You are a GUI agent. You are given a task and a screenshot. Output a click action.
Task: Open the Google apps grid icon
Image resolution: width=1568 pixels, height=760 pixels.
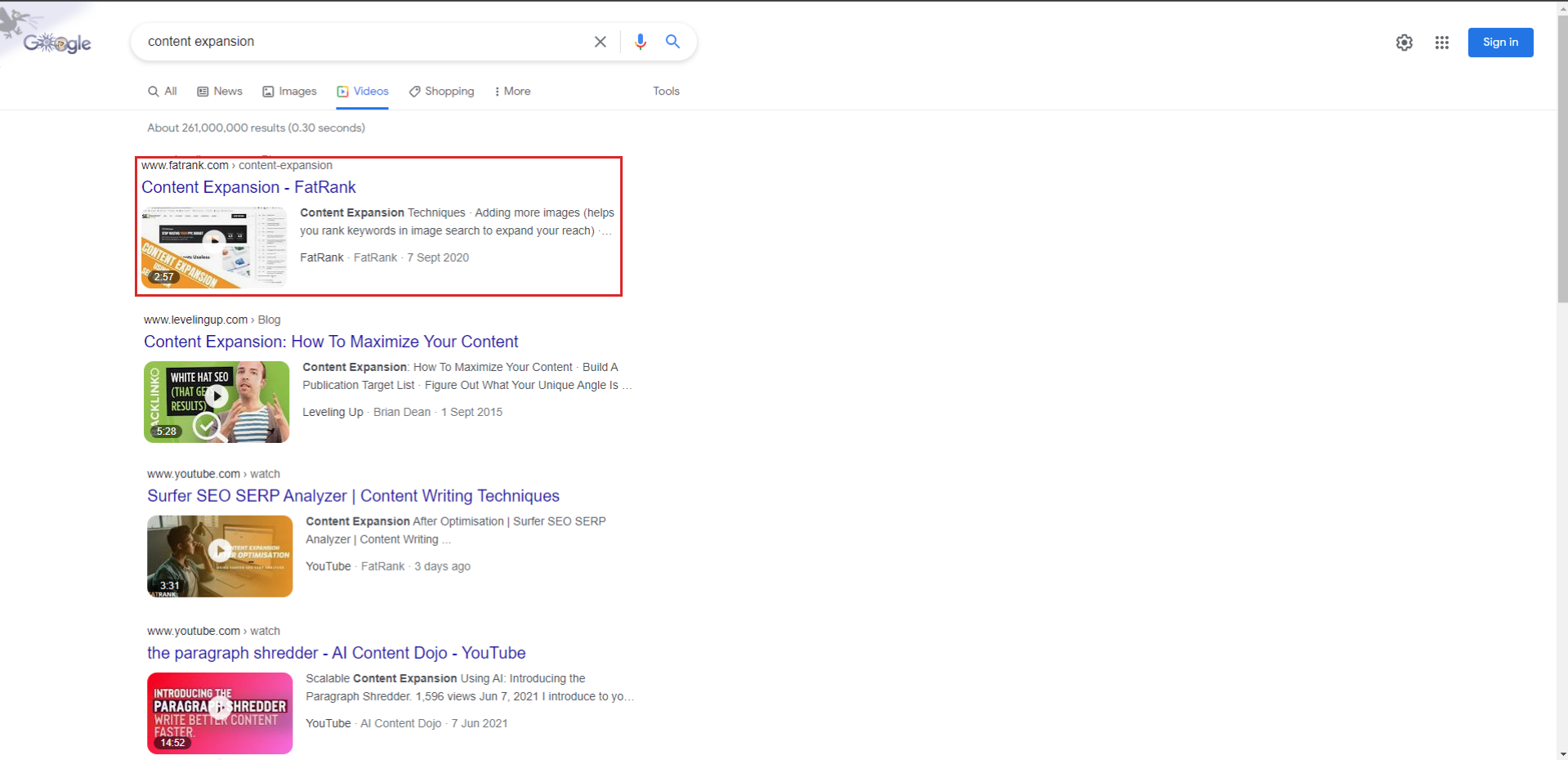[1441, 42]
